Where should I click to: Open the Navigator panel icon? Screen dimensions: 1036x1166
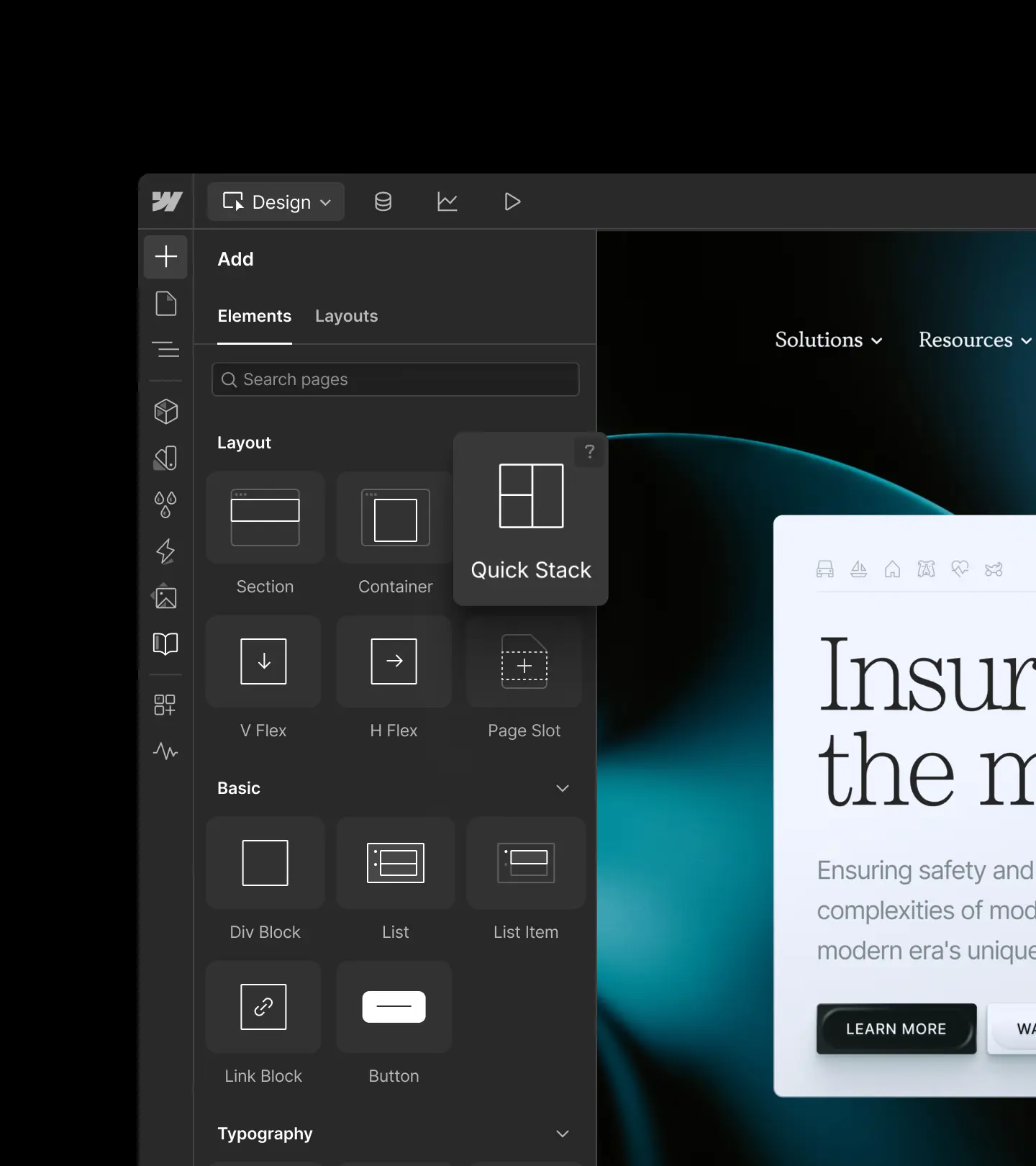[165, 350]
